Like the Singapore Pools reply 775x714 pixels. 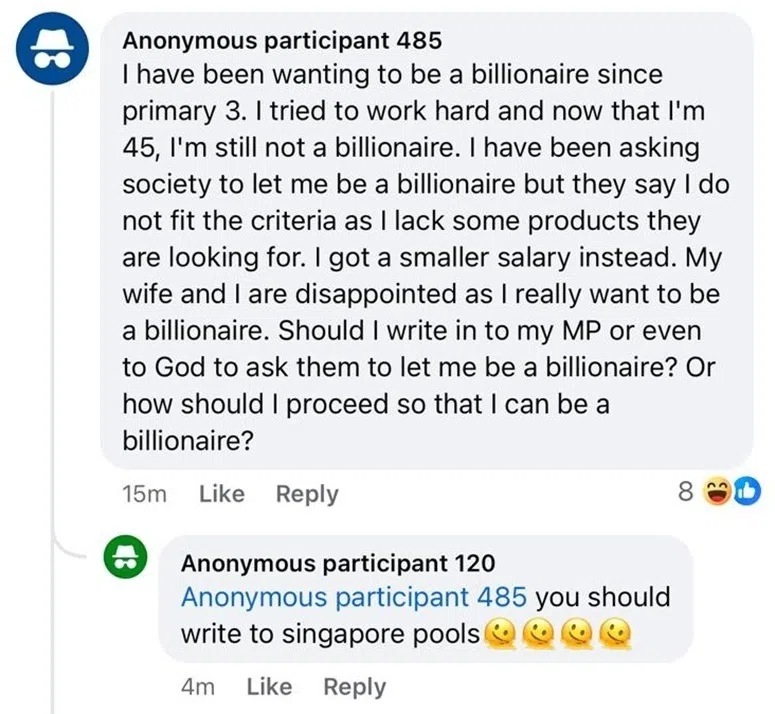coord(269,687)
